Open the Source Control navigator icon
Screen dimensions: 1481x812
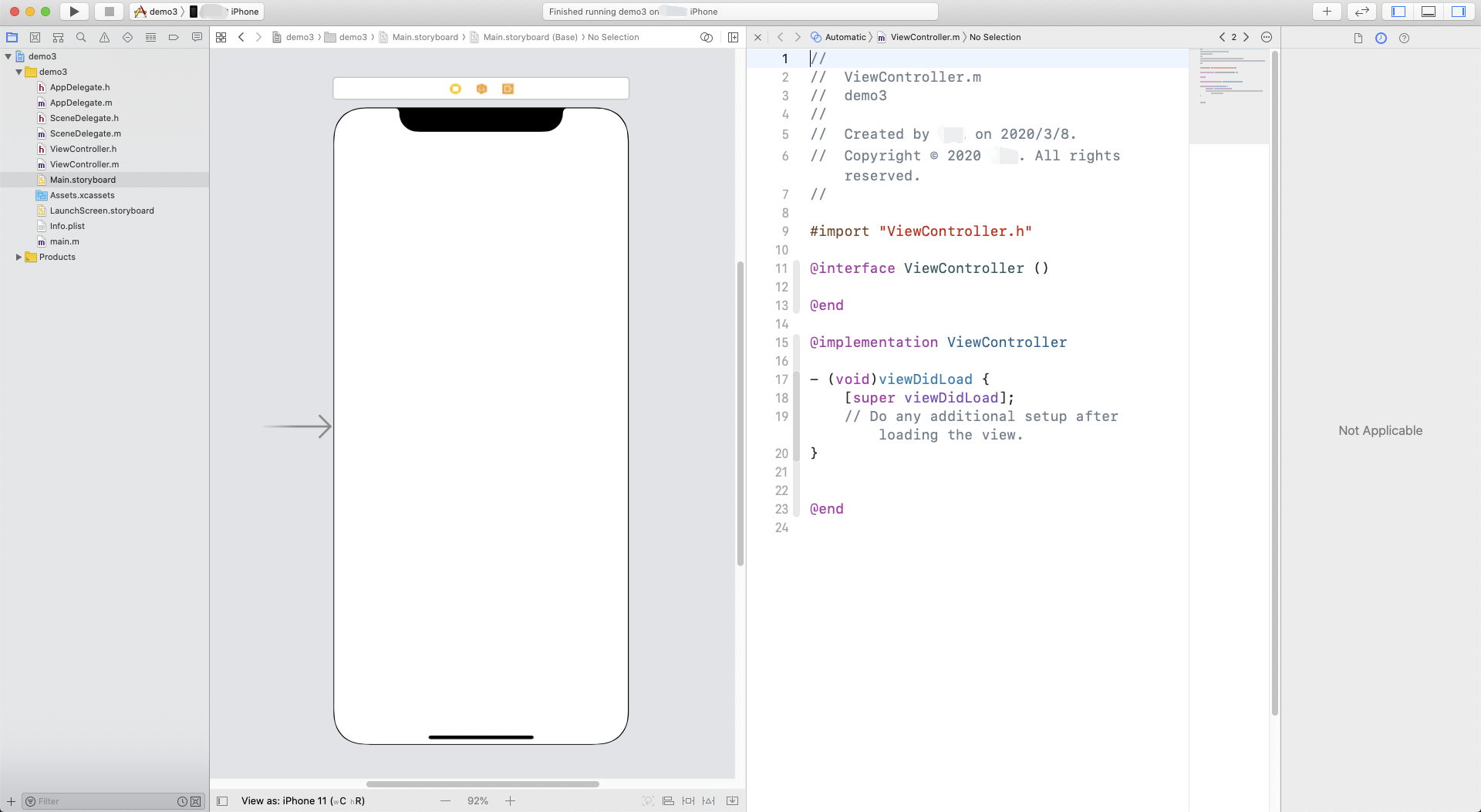(x=35, y=37)
